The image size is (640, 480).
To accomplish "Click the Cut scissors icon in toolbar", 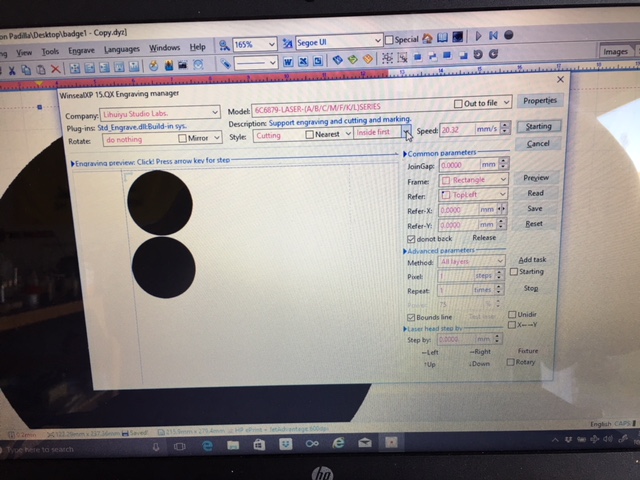I will [x=12, y=71].
